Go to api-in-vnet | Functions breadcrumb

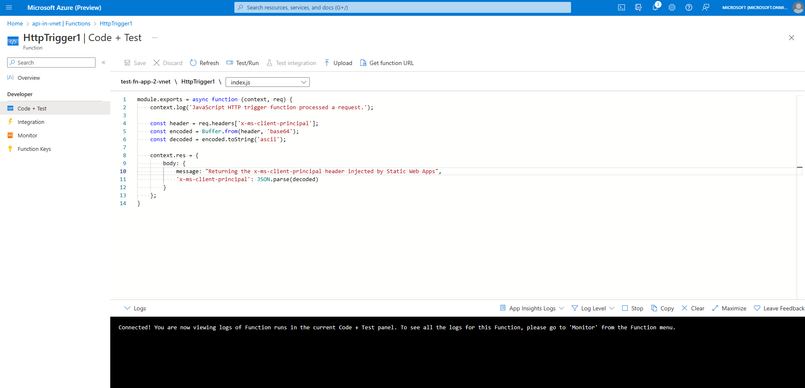click(x=61, y=24)
